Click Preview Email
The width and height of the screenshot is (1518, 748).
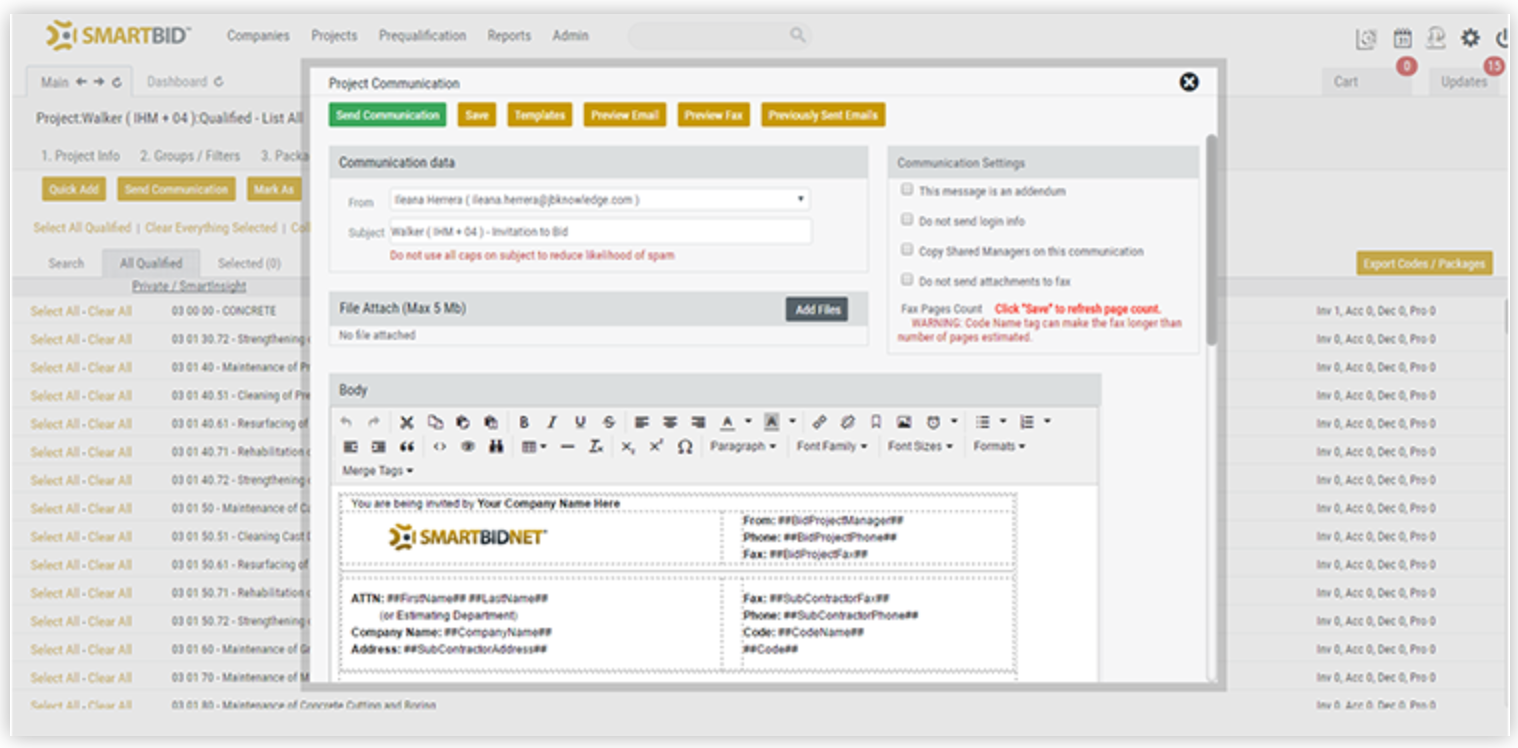coord(625,115)
